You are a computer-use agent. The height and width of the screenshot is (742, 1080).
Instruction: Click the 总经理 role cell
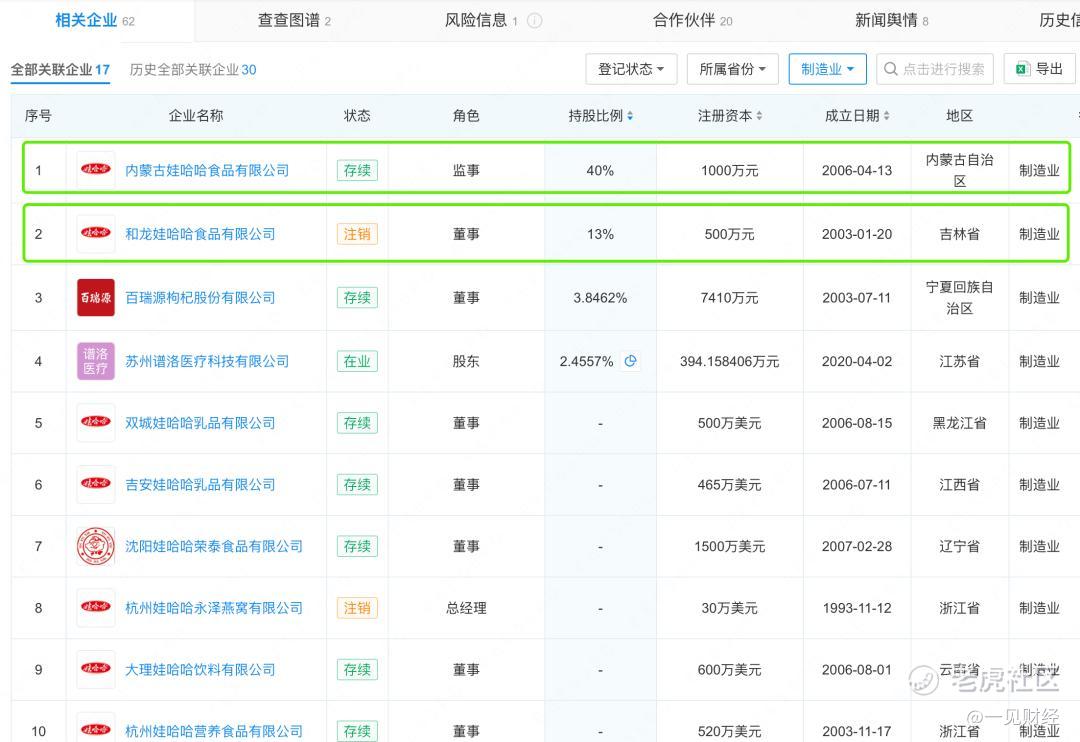pyautogui.click(x=466, y=608)
